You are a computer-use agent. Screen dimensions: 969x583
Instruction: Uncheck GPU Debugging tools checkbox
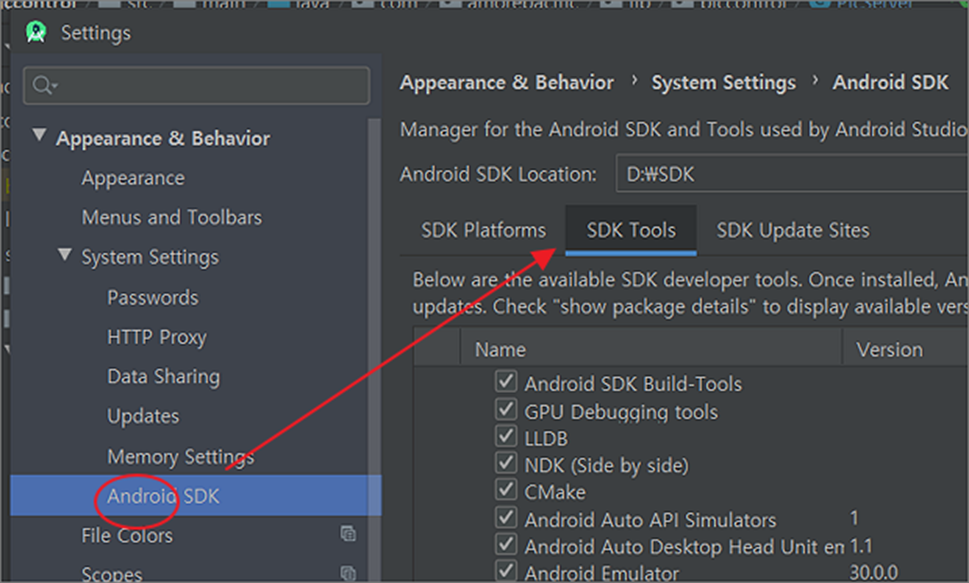506,409
